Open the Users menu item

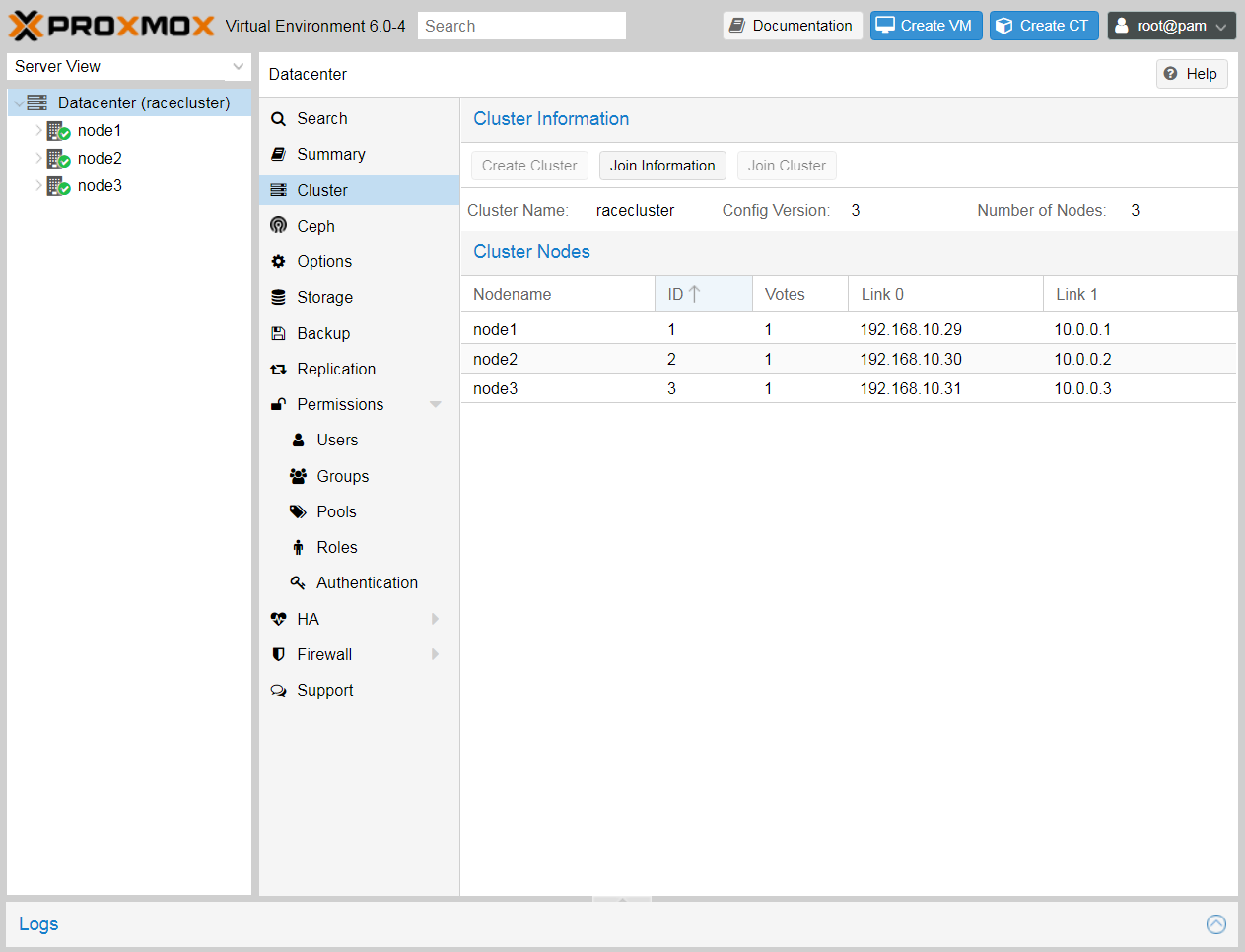point(360,440)
